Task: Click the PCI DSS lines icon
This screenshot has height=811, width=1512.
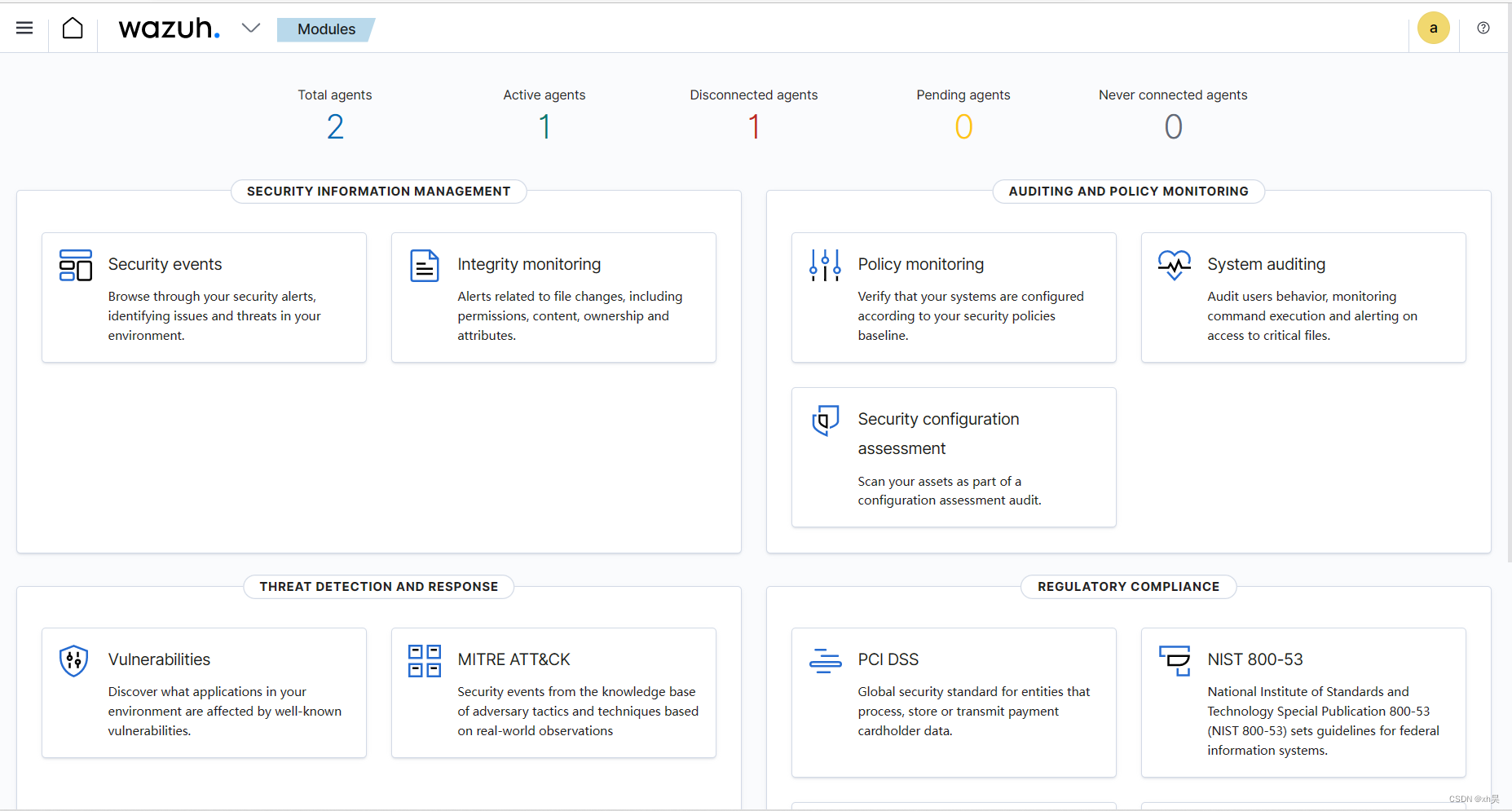Action: (x=825, y=661)
